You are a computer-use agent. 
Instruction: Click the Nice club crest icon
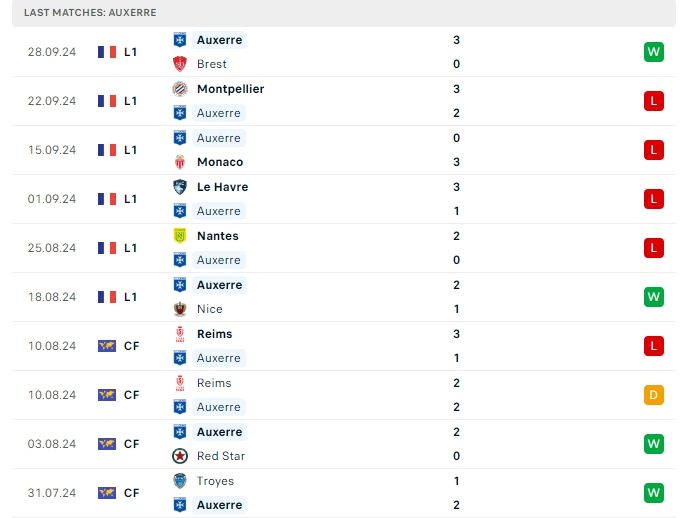click(x=180, y=309)
